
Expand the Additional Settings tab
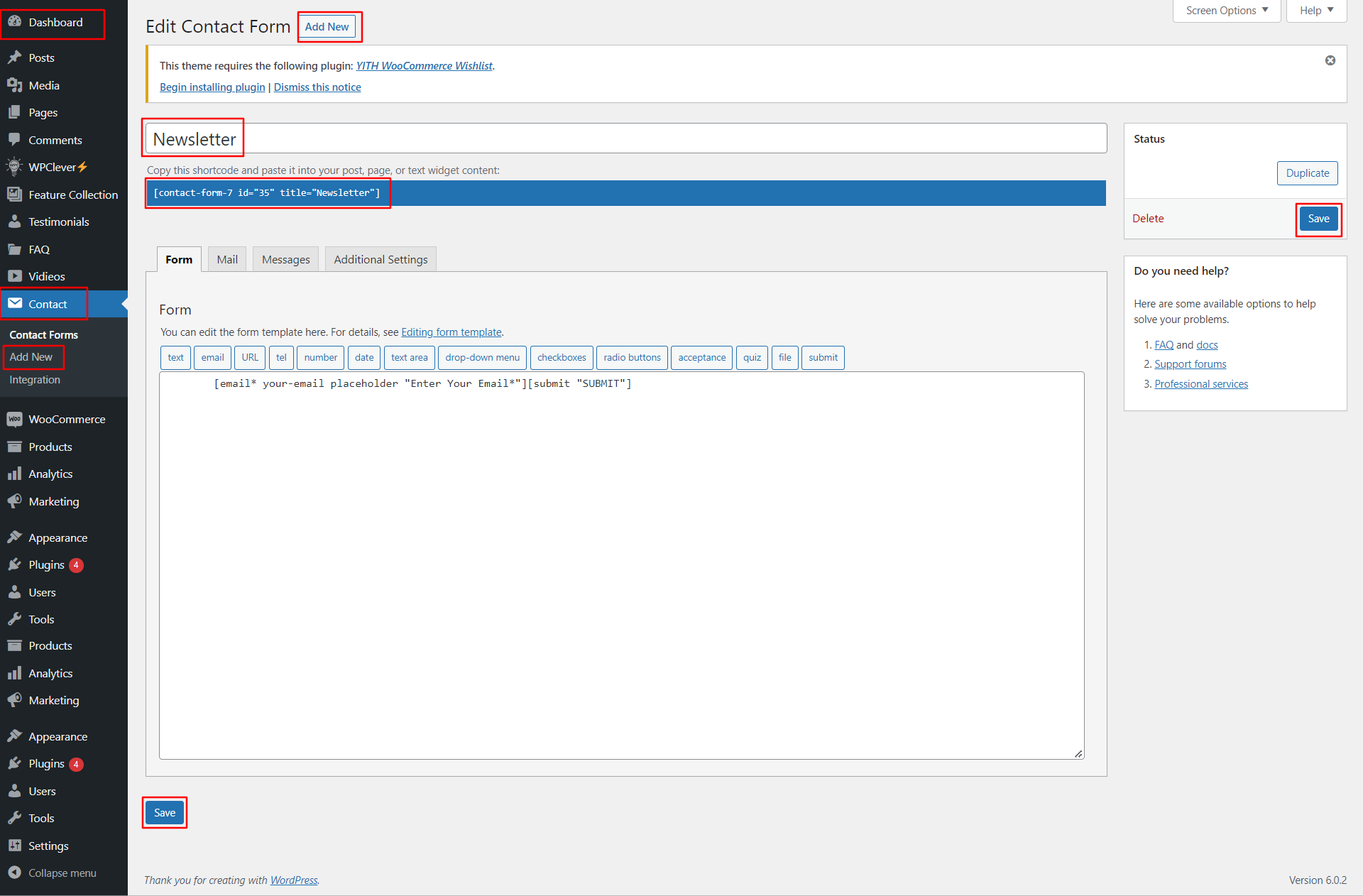click(x=381, y=259)
